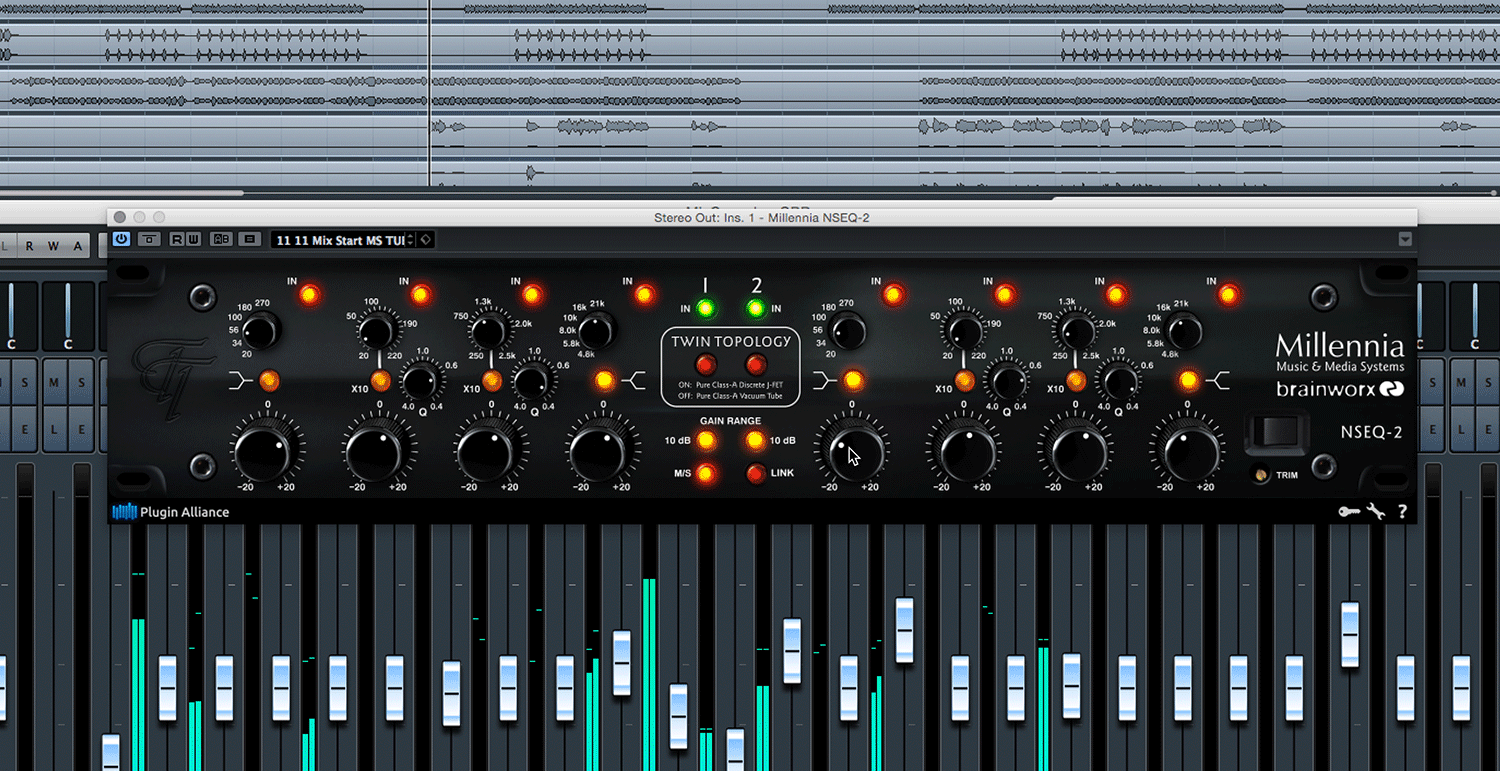
Task: Click the 'Stereo Out: Ins. 1 - Millennia NSEQ-2' title bar
Action: [761, 217]
